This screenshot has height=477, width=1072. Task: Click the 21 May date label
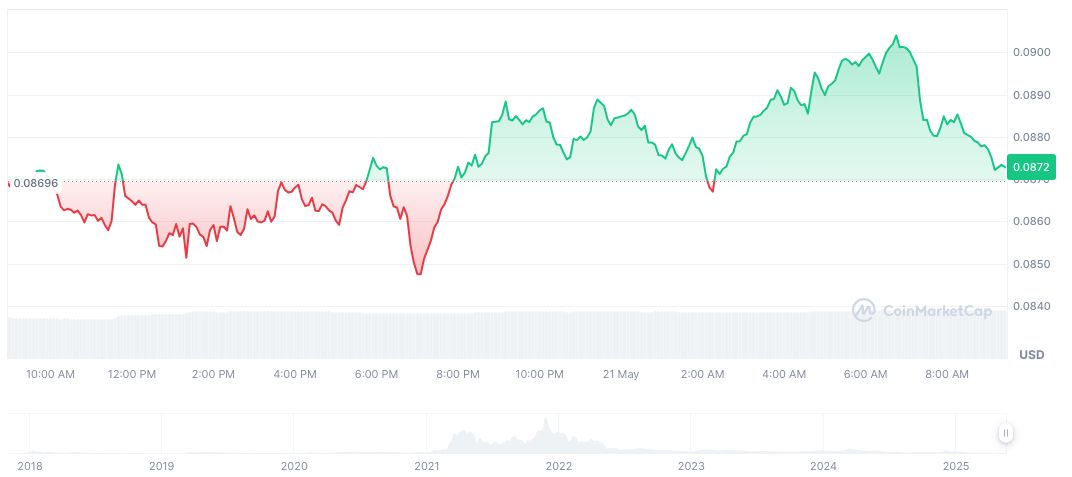click(621, 374)
